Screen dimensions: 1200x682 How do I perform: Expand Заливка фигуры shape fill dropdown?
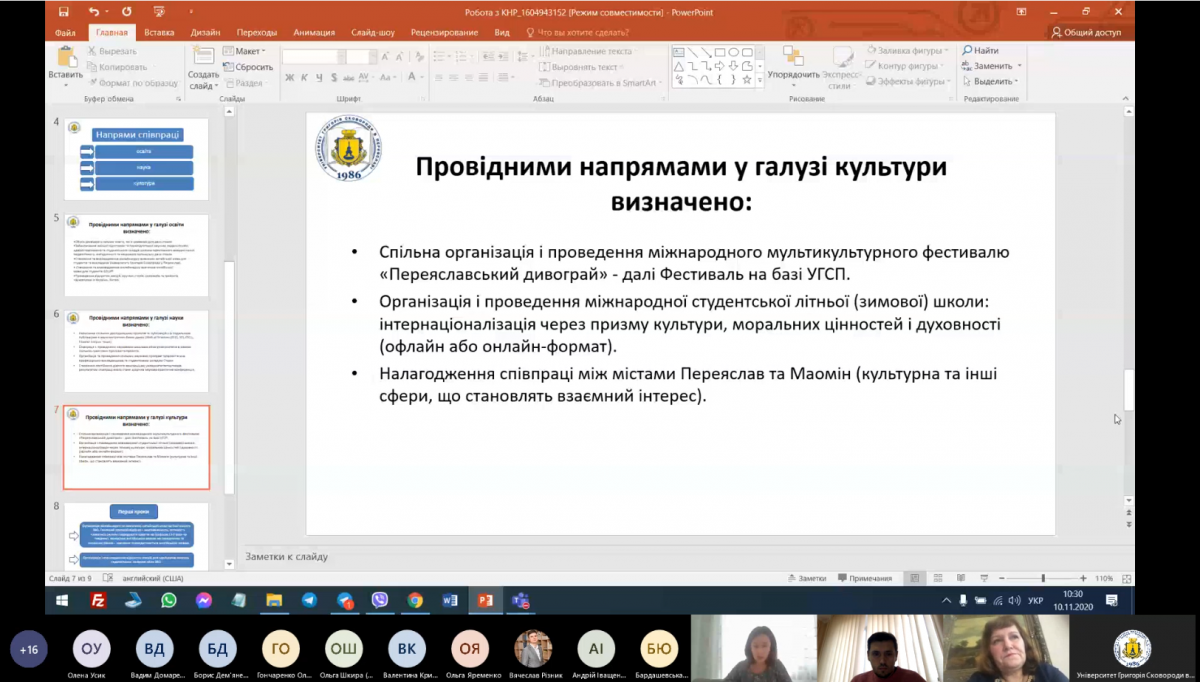coord(907,51)
